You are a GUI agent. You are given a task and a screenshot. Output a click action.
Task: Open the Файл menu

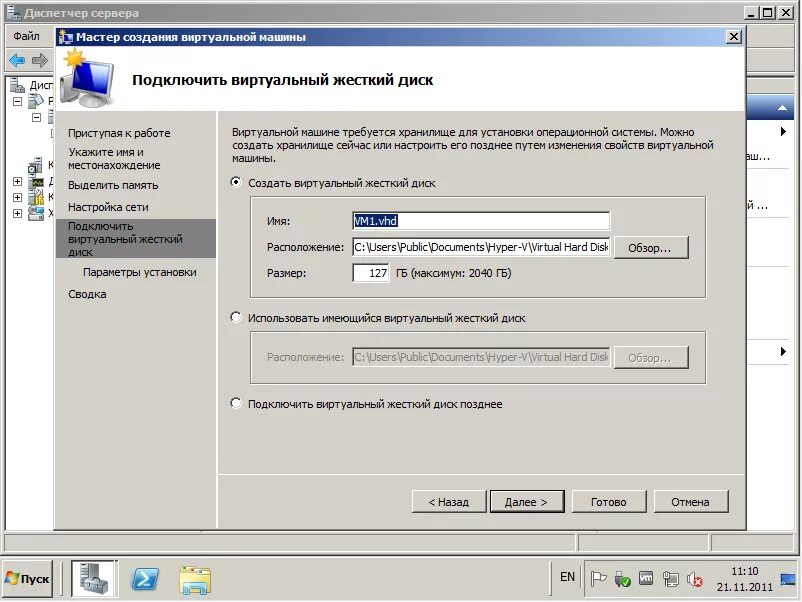pos(26,36)
